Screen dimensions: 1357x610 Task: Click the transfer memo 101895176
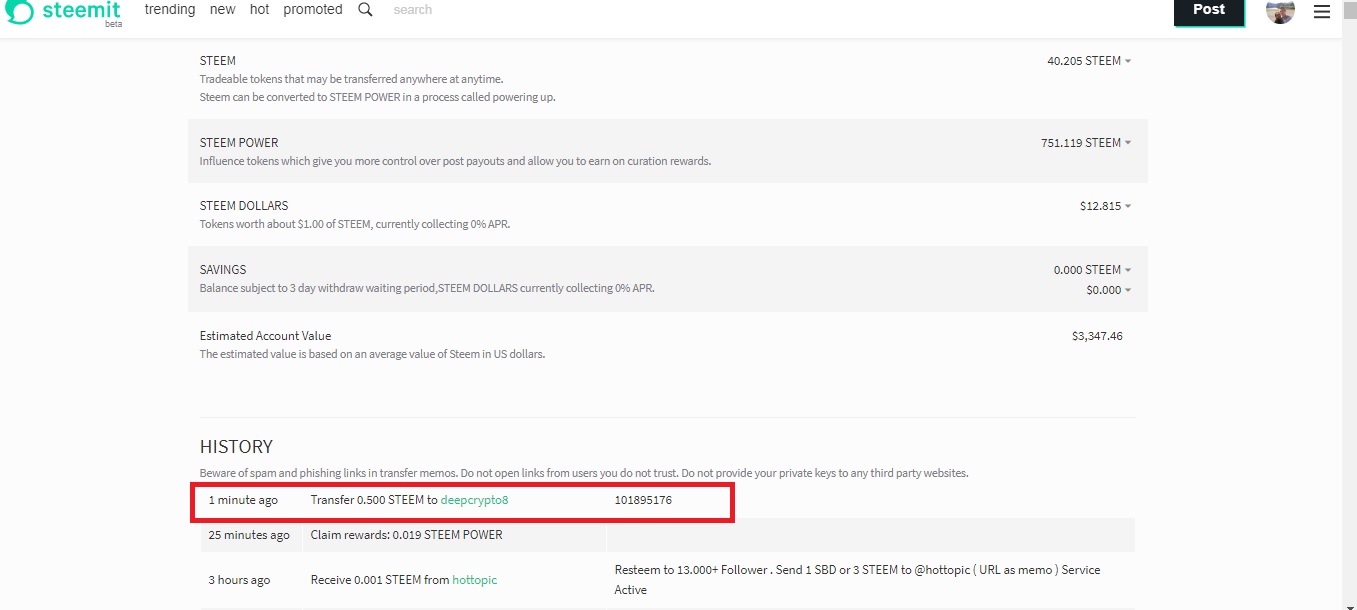tap(643, 500)
